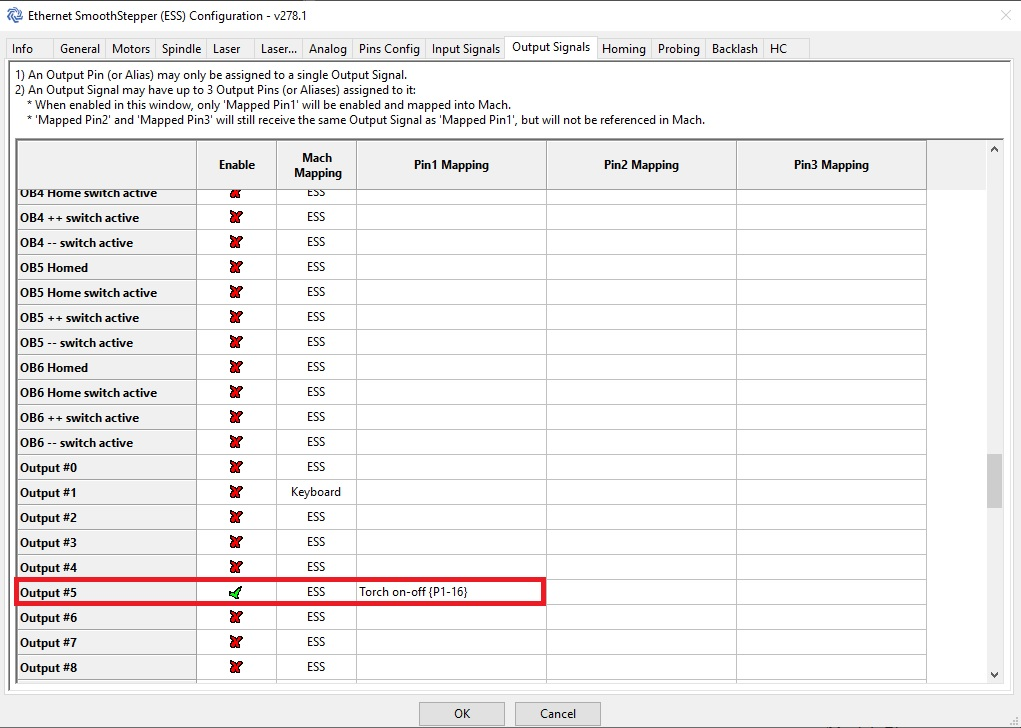Open the Torch on-off {P1-16} Pin1 mapping
The width and height of the screenshot is (1021, 728).
click(450, 592)
